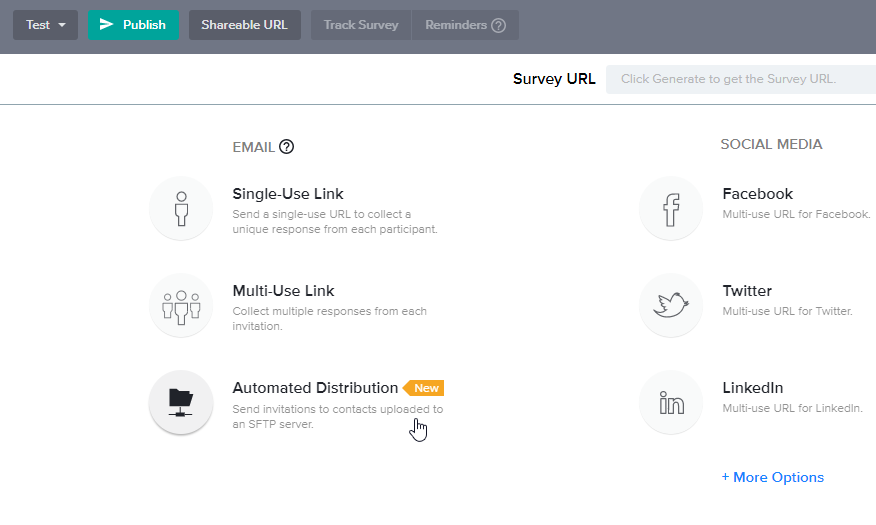Switch to Track Survey tab
Viewport: 876px width, 525px height.
point(361,25)
